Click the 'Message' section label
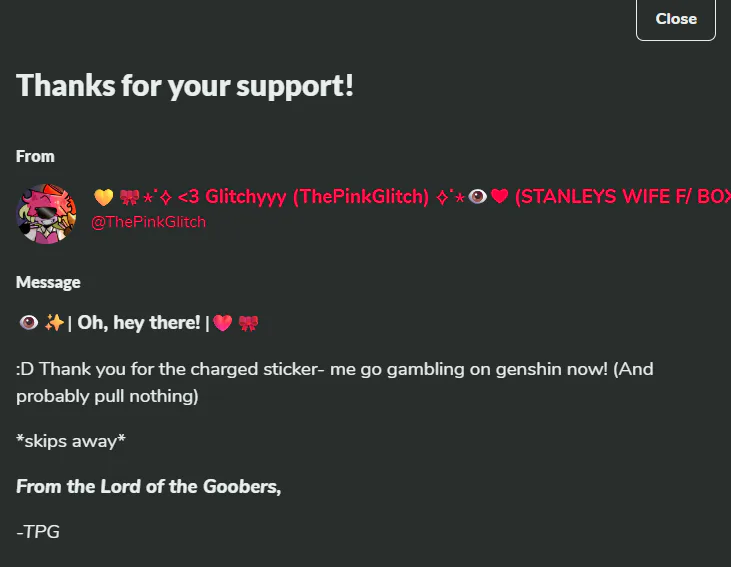The width and height of the screenshot is (731, 567). pyautogui.click(x=48, y=283)
